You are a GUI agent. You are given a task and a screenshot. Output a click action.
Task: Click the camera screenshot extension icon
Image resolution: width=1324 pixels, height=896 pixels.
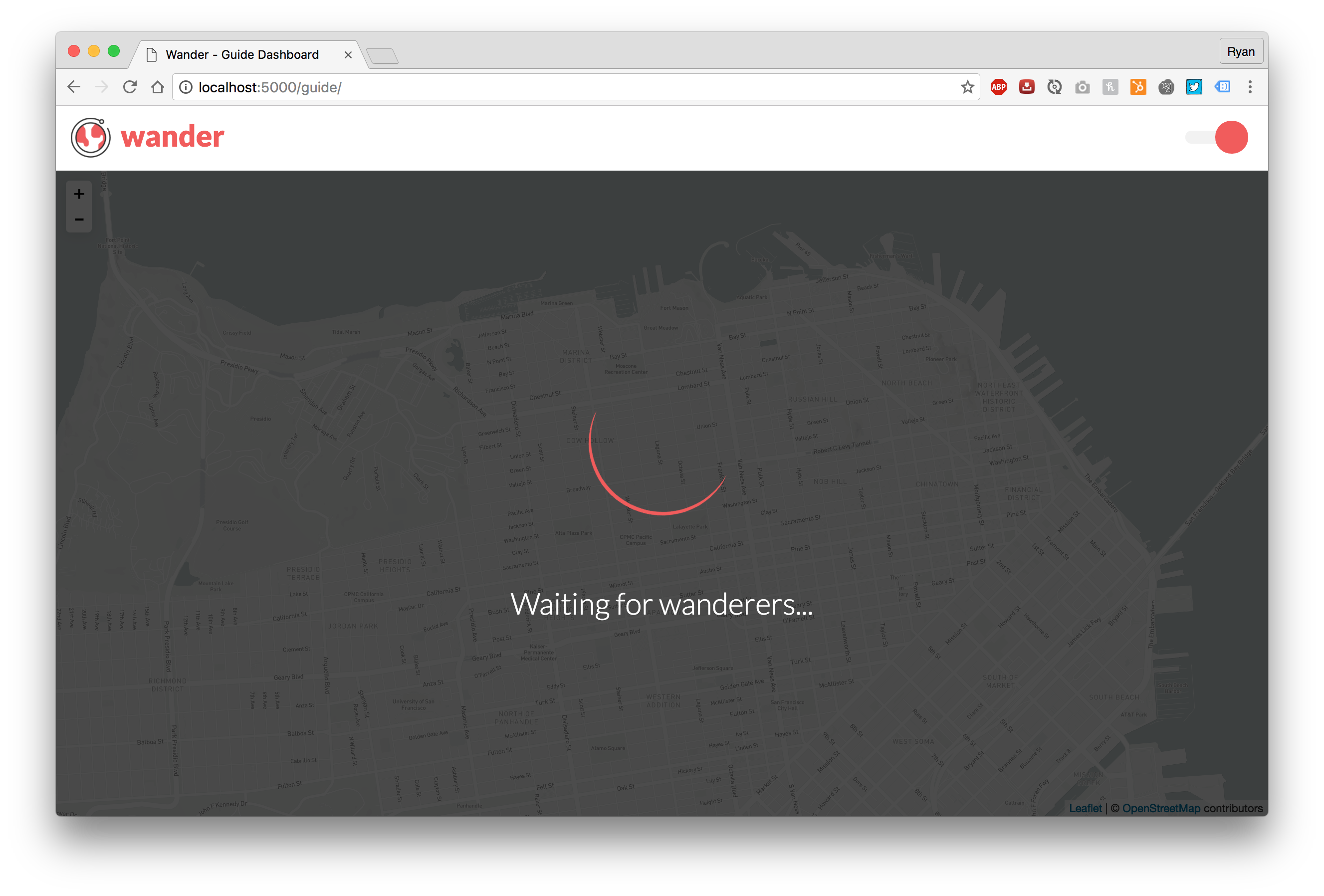1083,87
